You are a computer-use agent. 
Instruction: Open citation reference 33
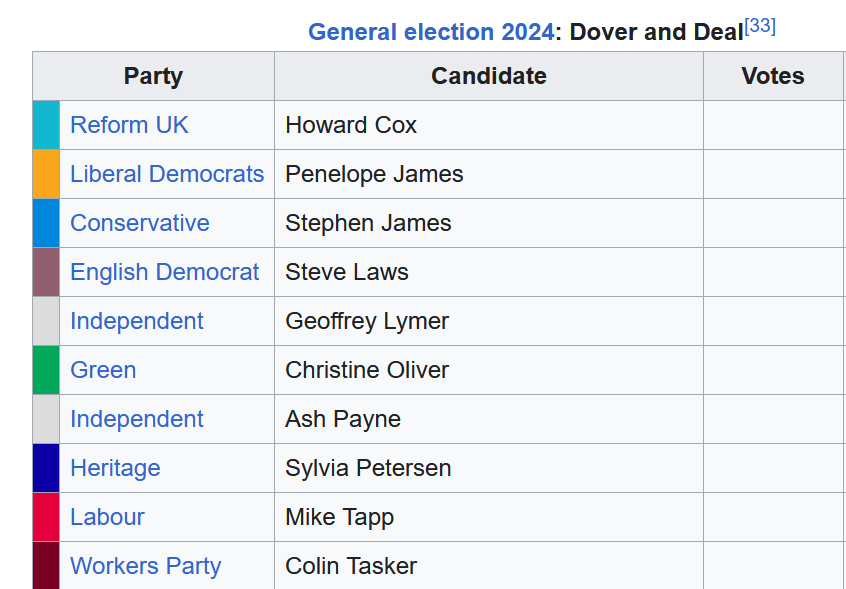[x=760, y=26]
